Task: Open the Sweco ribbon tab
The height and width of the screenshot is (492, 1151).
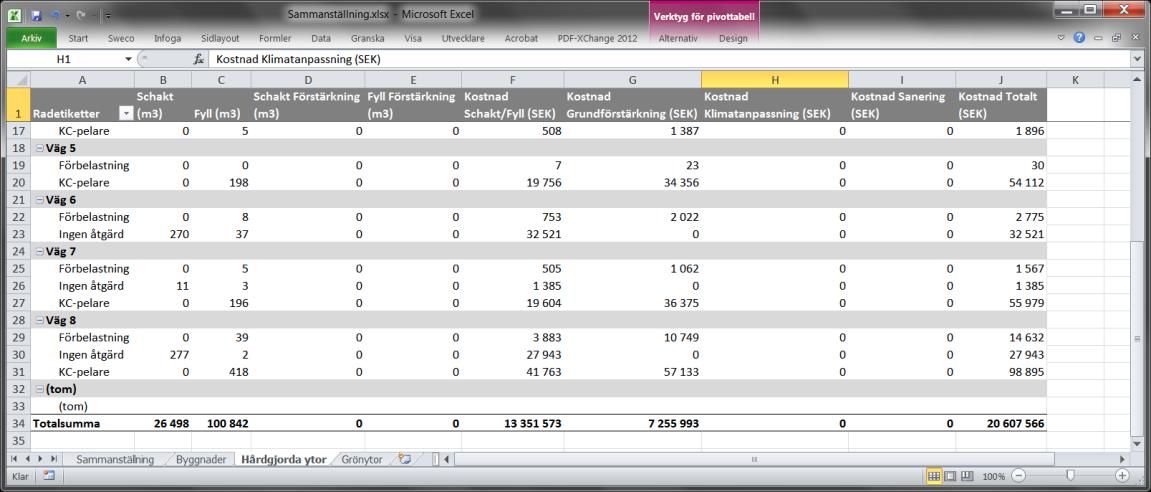Action: (x=121, y=38)
